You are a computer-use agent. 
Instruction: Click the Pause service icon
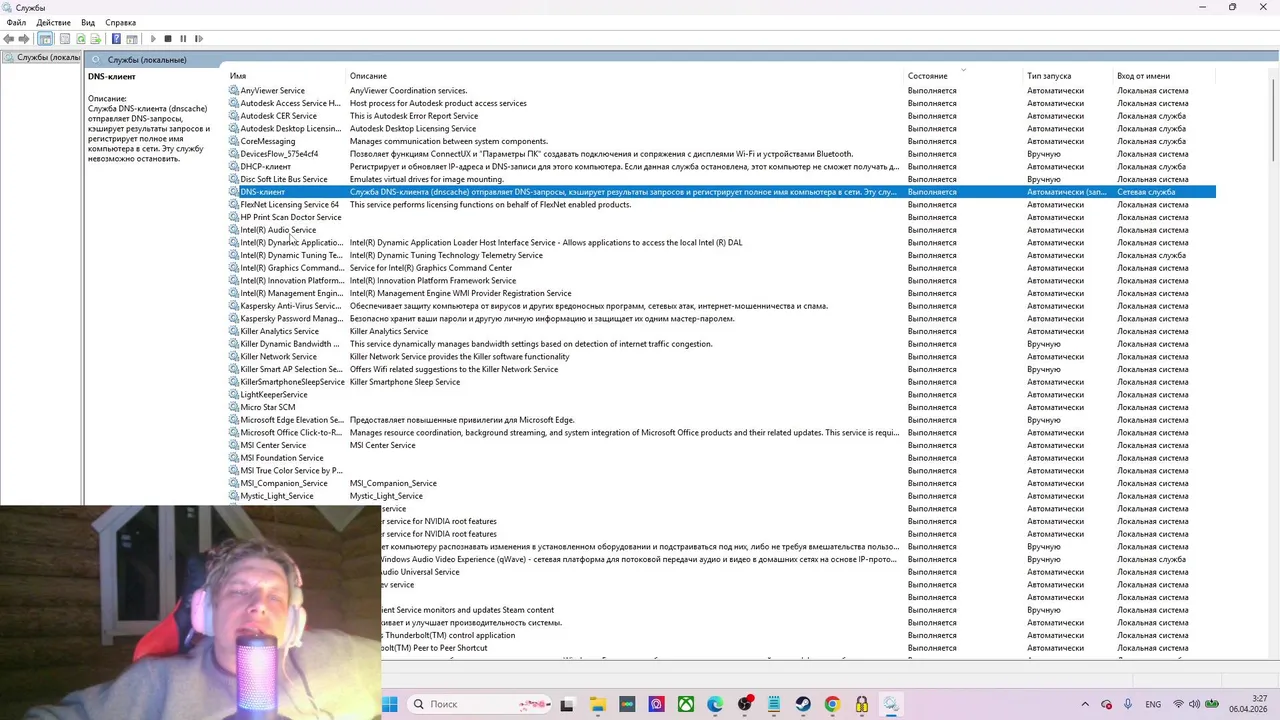tap(183, 39)
